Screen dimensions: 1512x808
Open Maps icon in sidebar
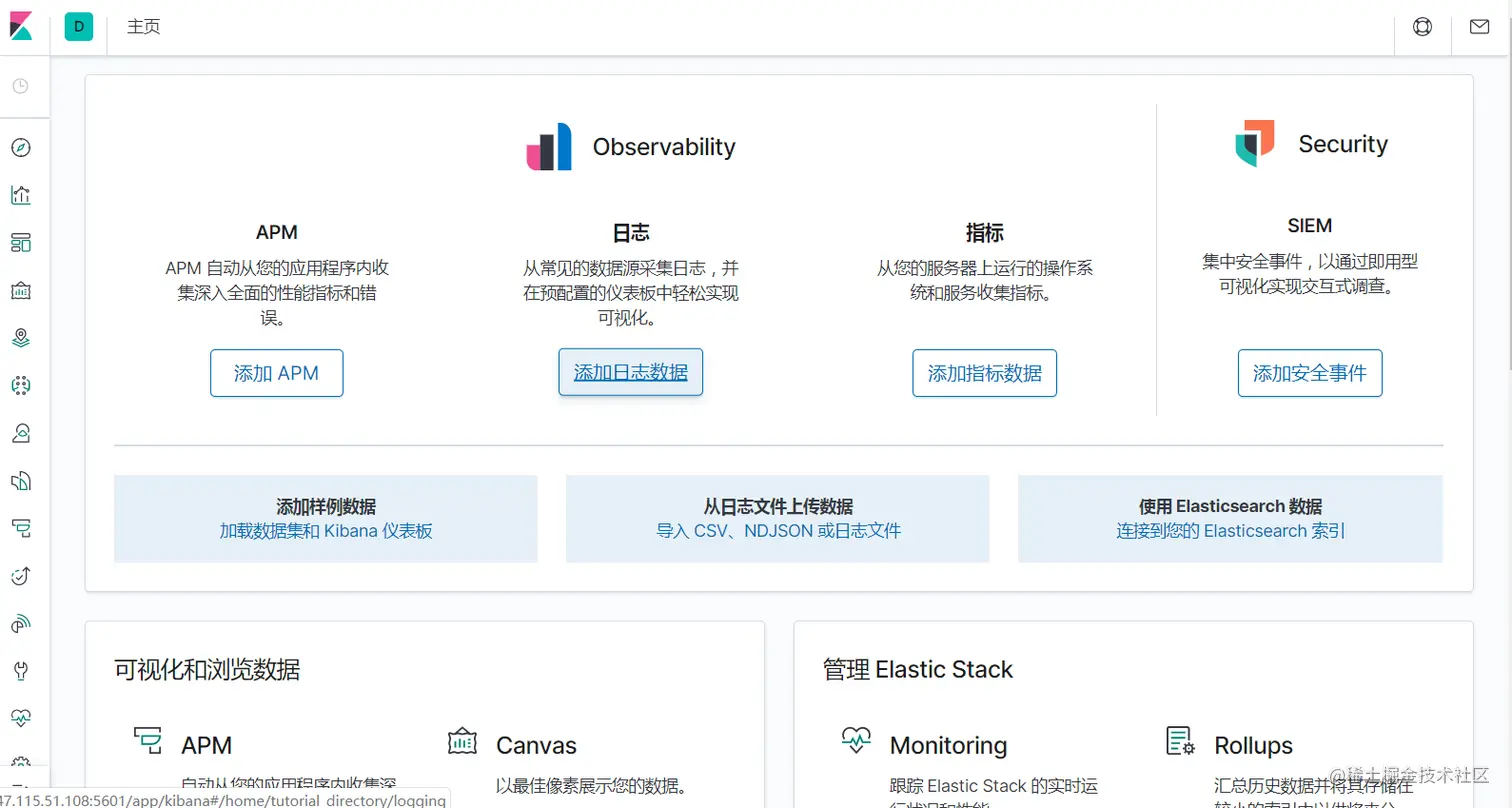tap(21, 338)
